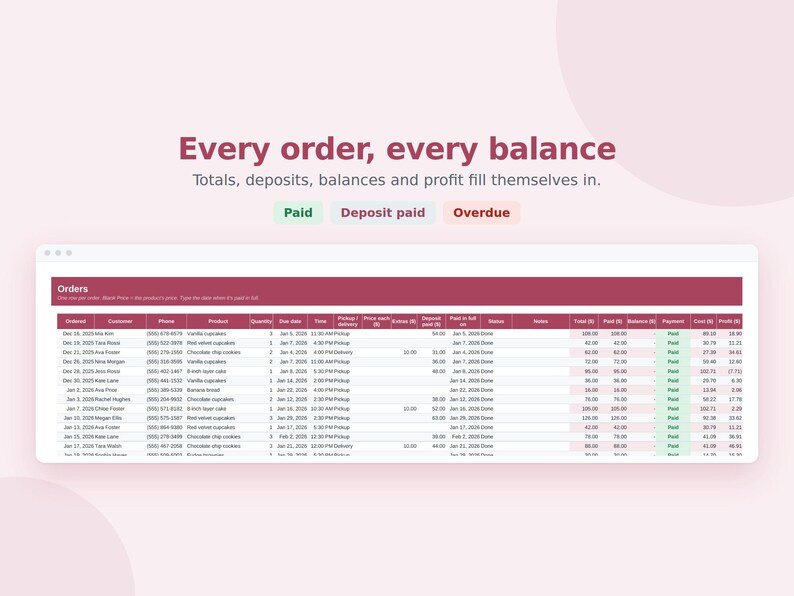Select the Pickup / delivery column header
Viewport: 794px width, 596px height.
348,322
